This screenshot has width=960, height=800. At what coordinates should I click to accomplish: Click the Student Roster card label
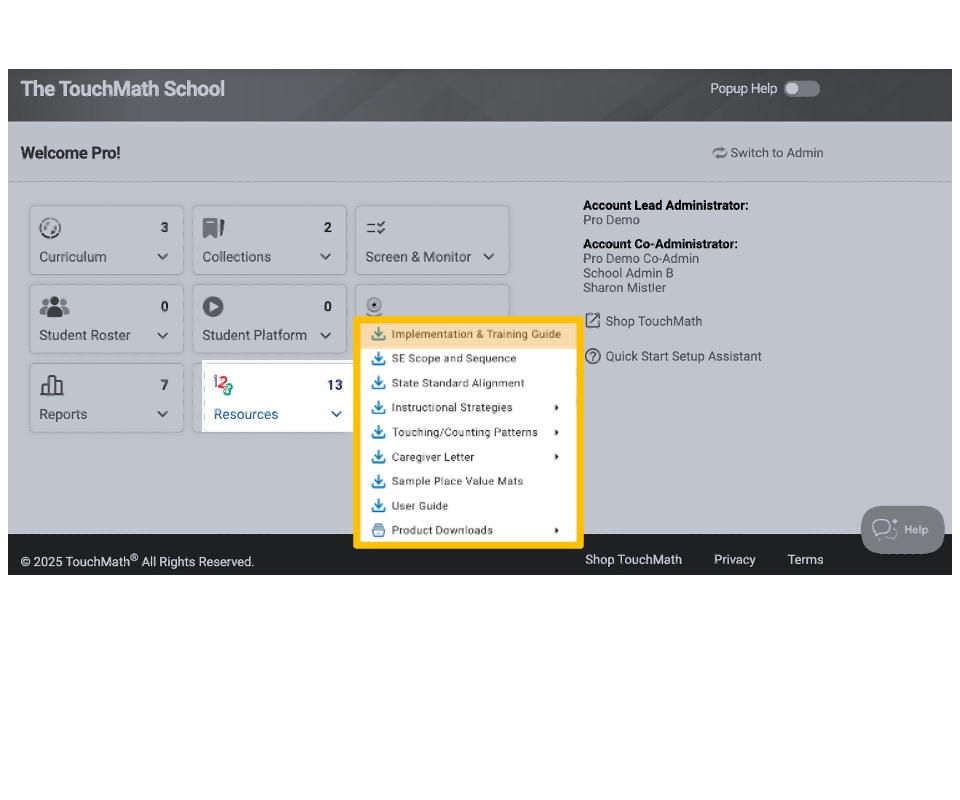tap(84, 335)
